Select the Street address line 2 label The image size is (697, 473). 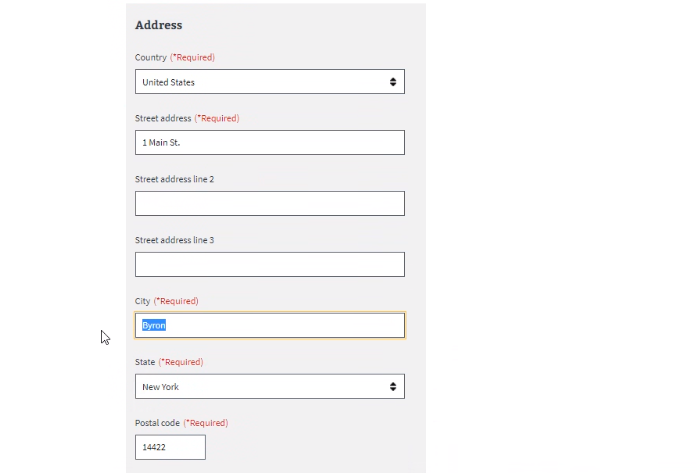[x=174, y=180]
